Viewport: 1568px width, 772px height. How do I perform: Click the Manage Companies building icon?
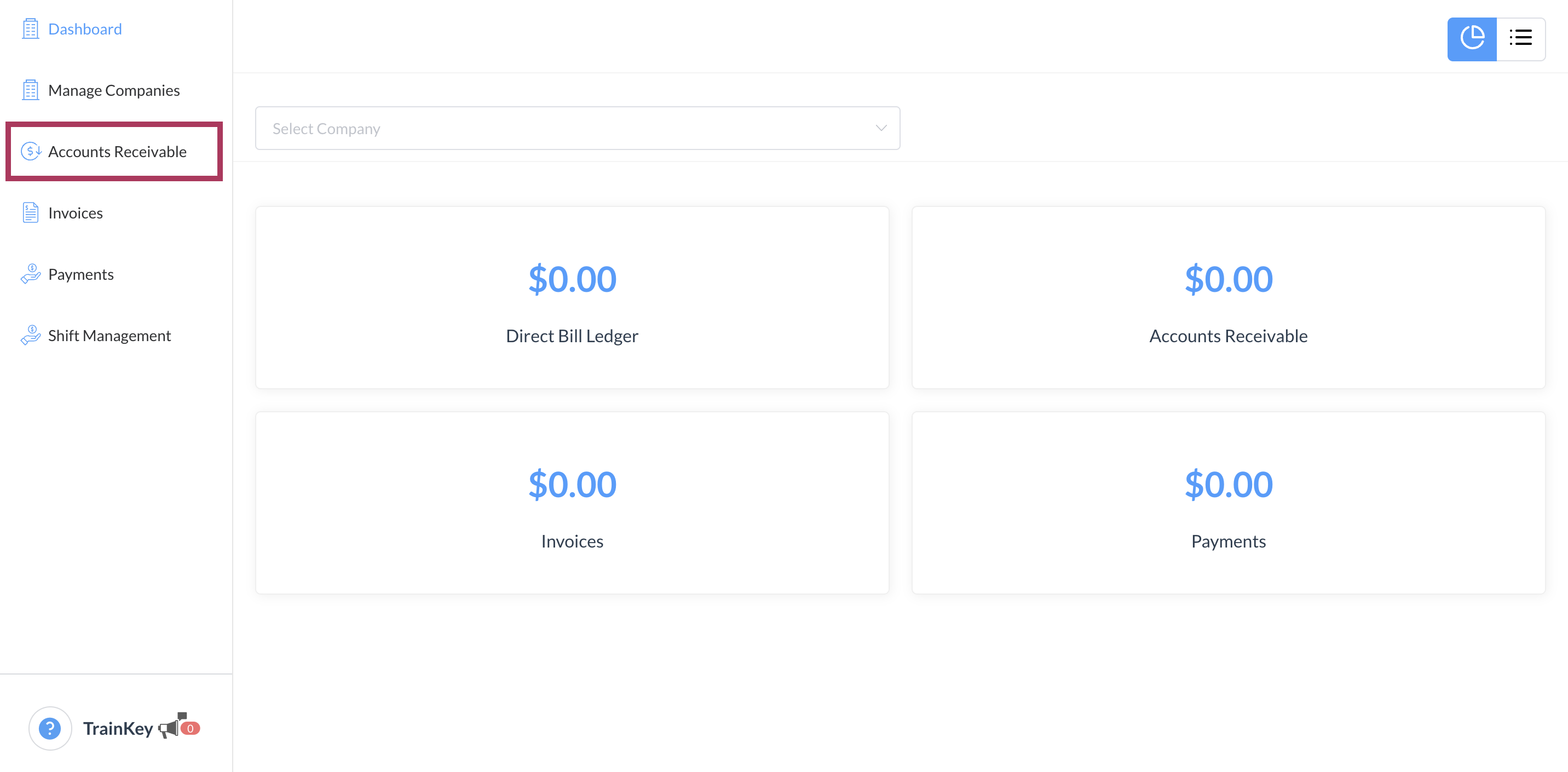[31, 90]
